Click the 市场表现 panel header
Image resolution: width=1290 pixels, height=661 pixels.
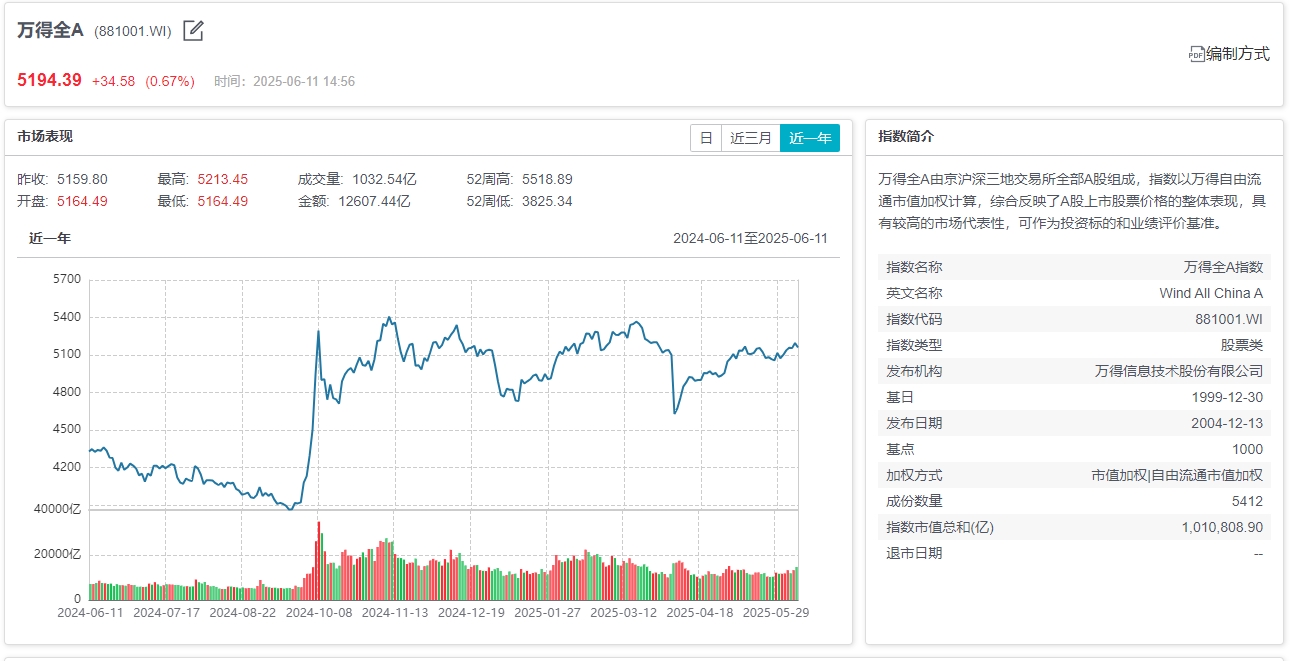[x=45, y=137]
